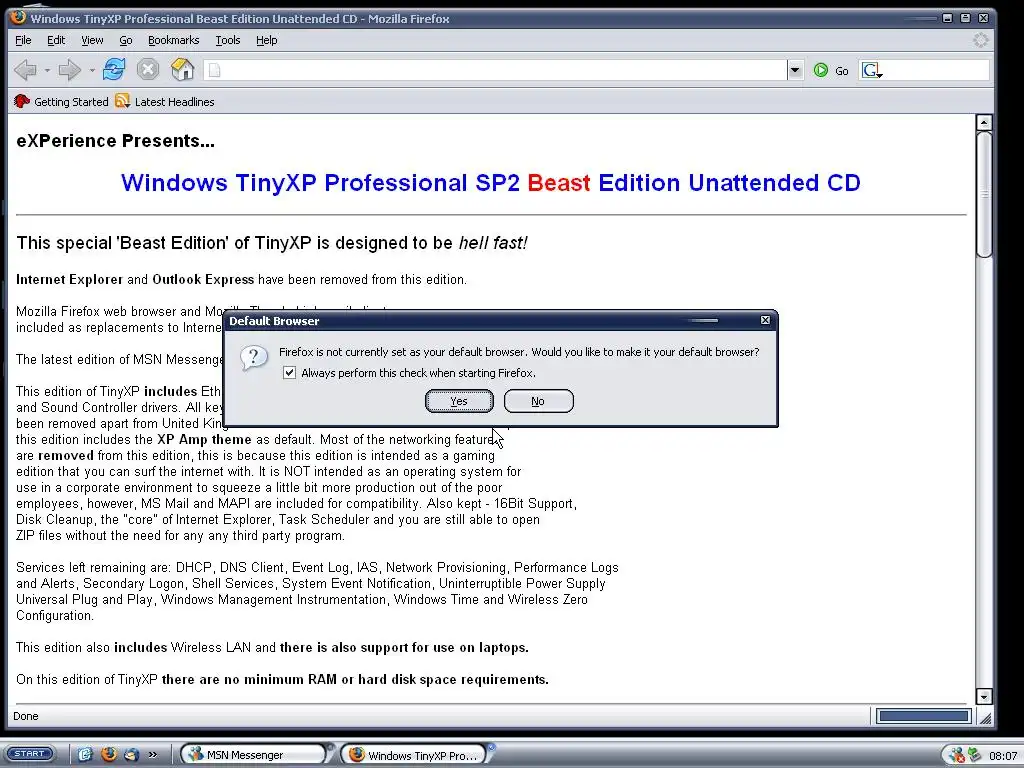Open the Latest Headlines feed bookmark
Screen dimensions: 1024x768
coord(165,102)
